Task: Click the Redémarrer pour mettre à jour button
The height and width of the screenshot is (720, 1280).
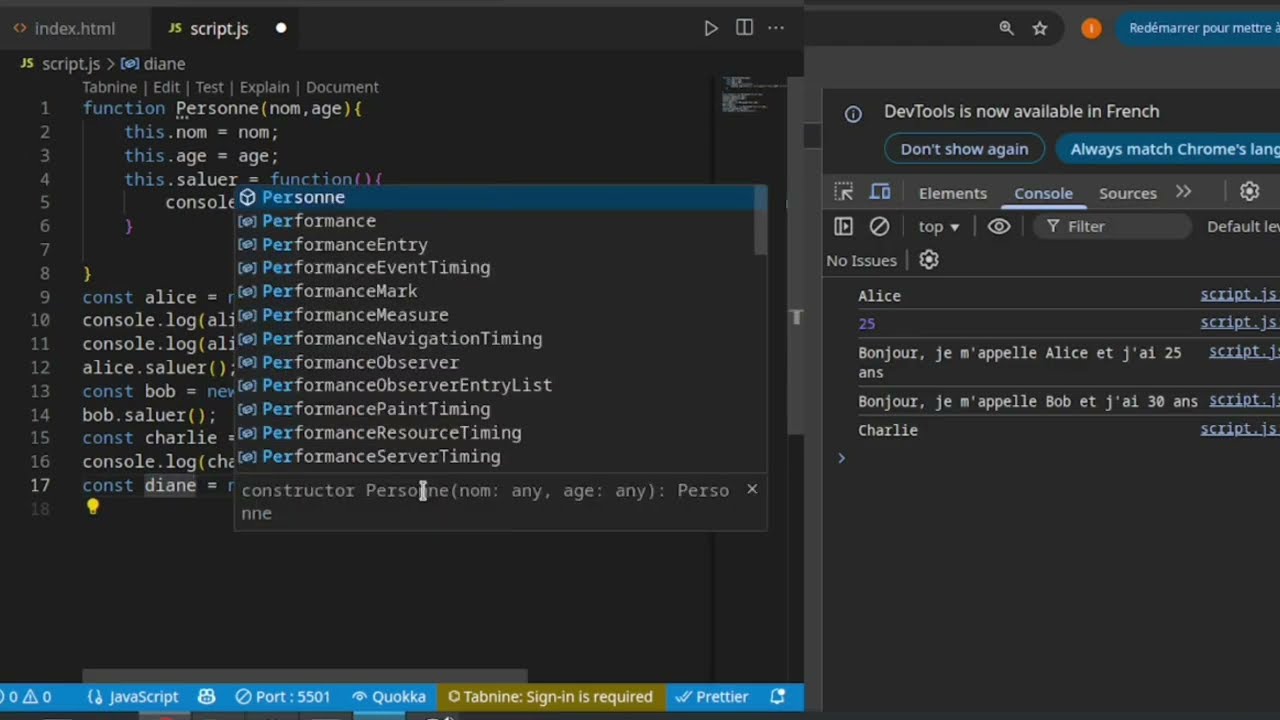Action: (1198, 28)
